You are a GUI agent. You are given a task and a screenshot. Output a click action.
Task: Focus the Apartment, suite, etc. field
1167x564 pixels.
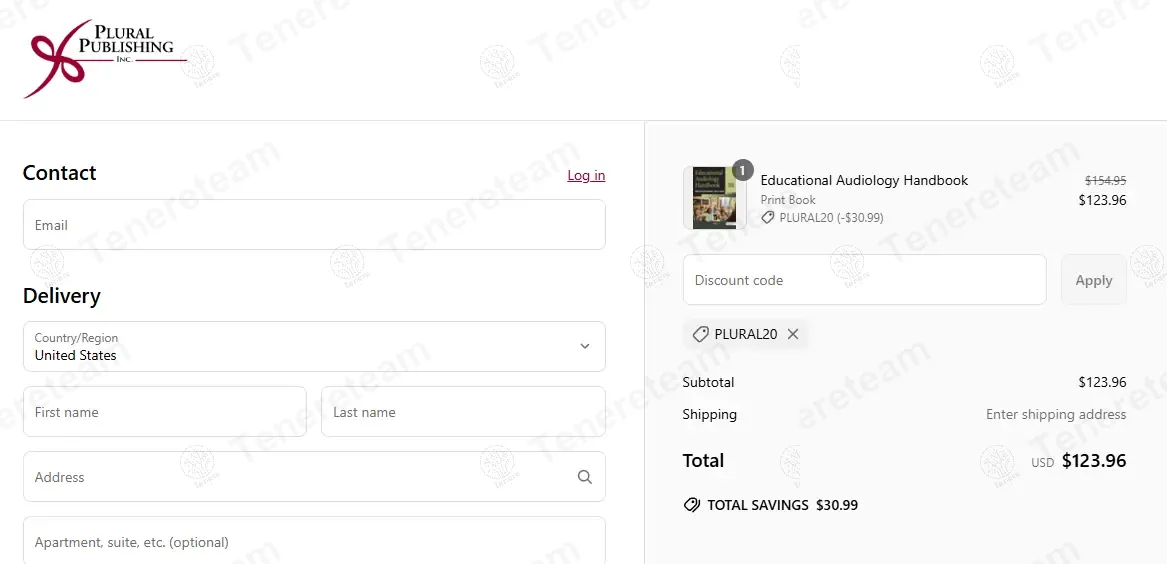[x=314, y=541]
